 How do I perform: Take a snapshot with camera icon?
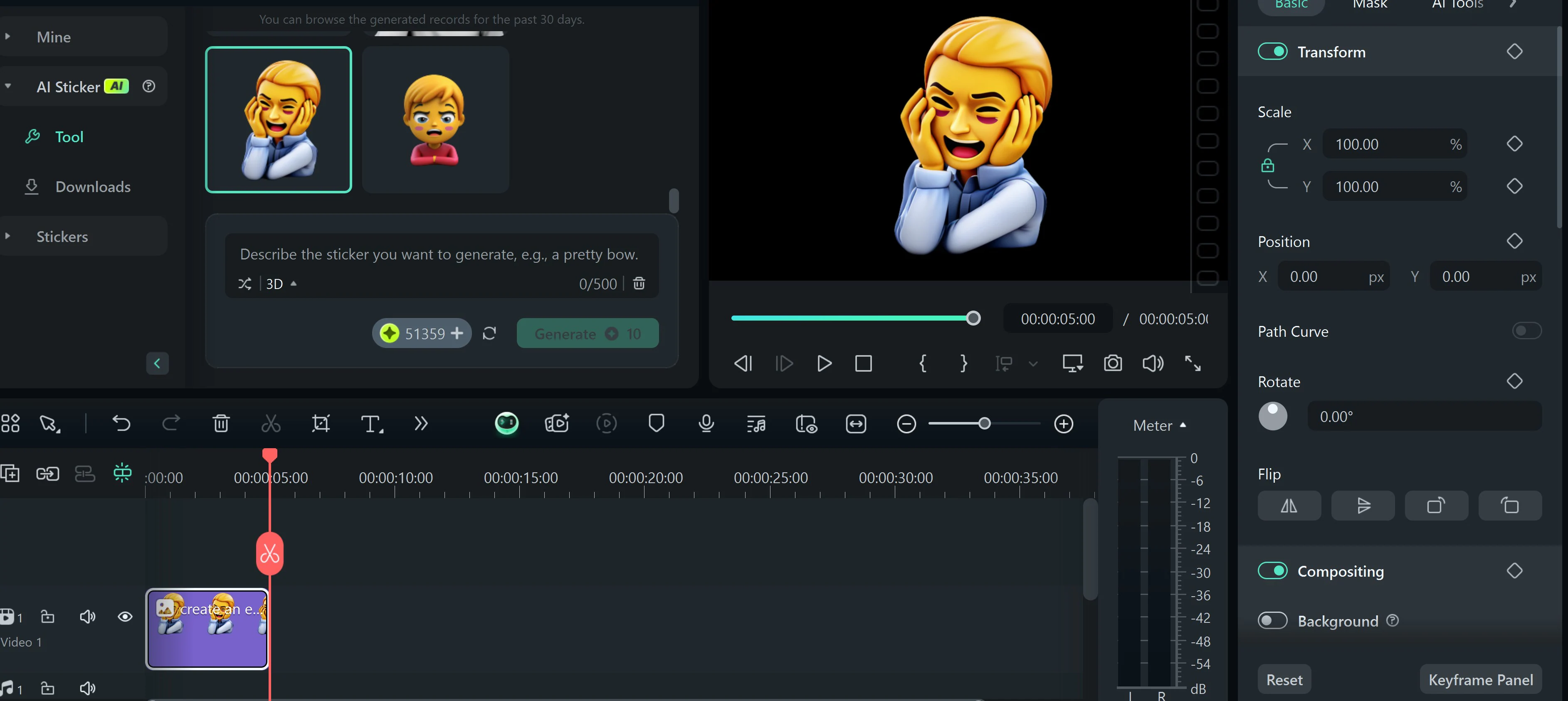coord(1113,363)
